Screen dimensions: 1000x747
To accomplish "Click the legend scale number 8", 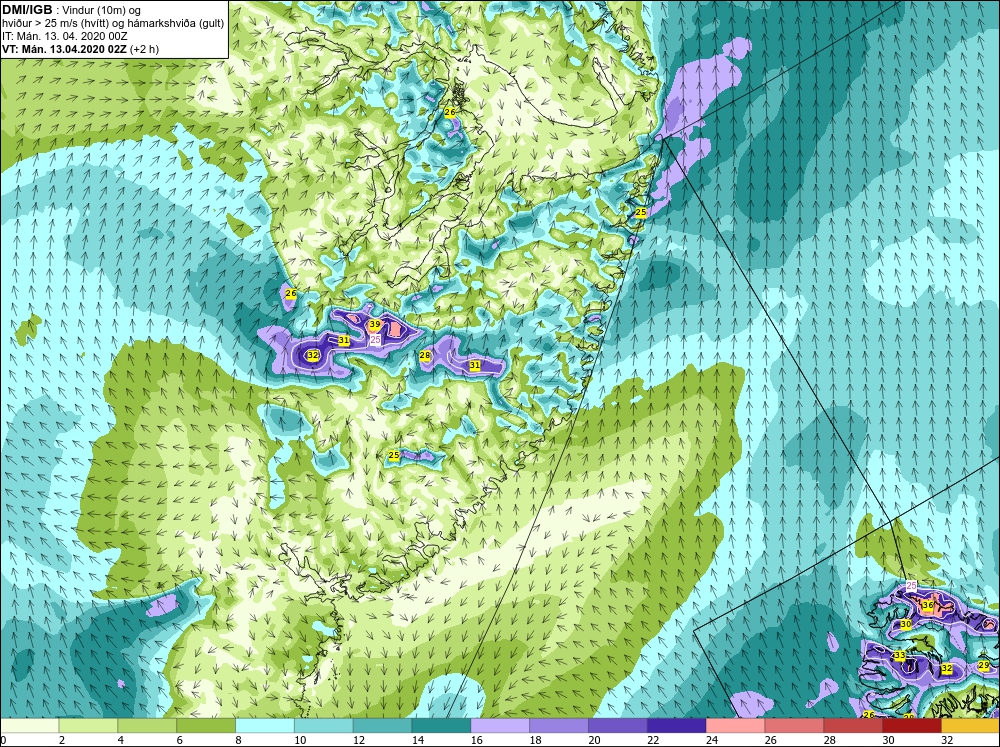I will pyautogui.click(x=240, y=740).
